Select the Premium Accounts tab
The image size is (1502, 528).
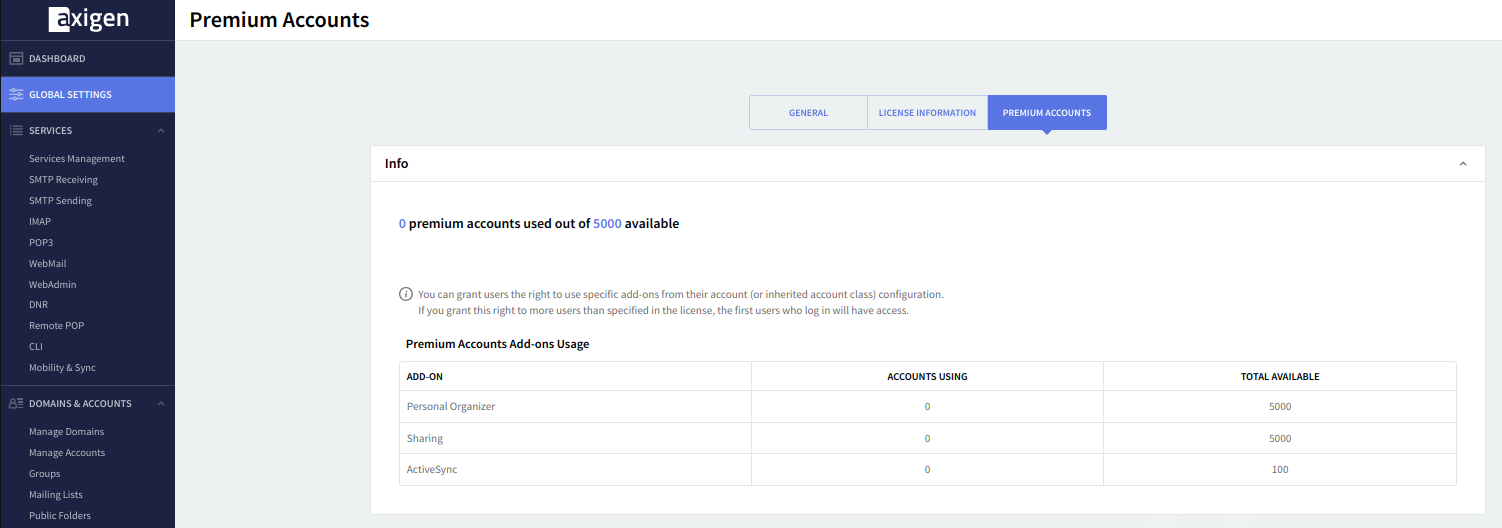1046,113
